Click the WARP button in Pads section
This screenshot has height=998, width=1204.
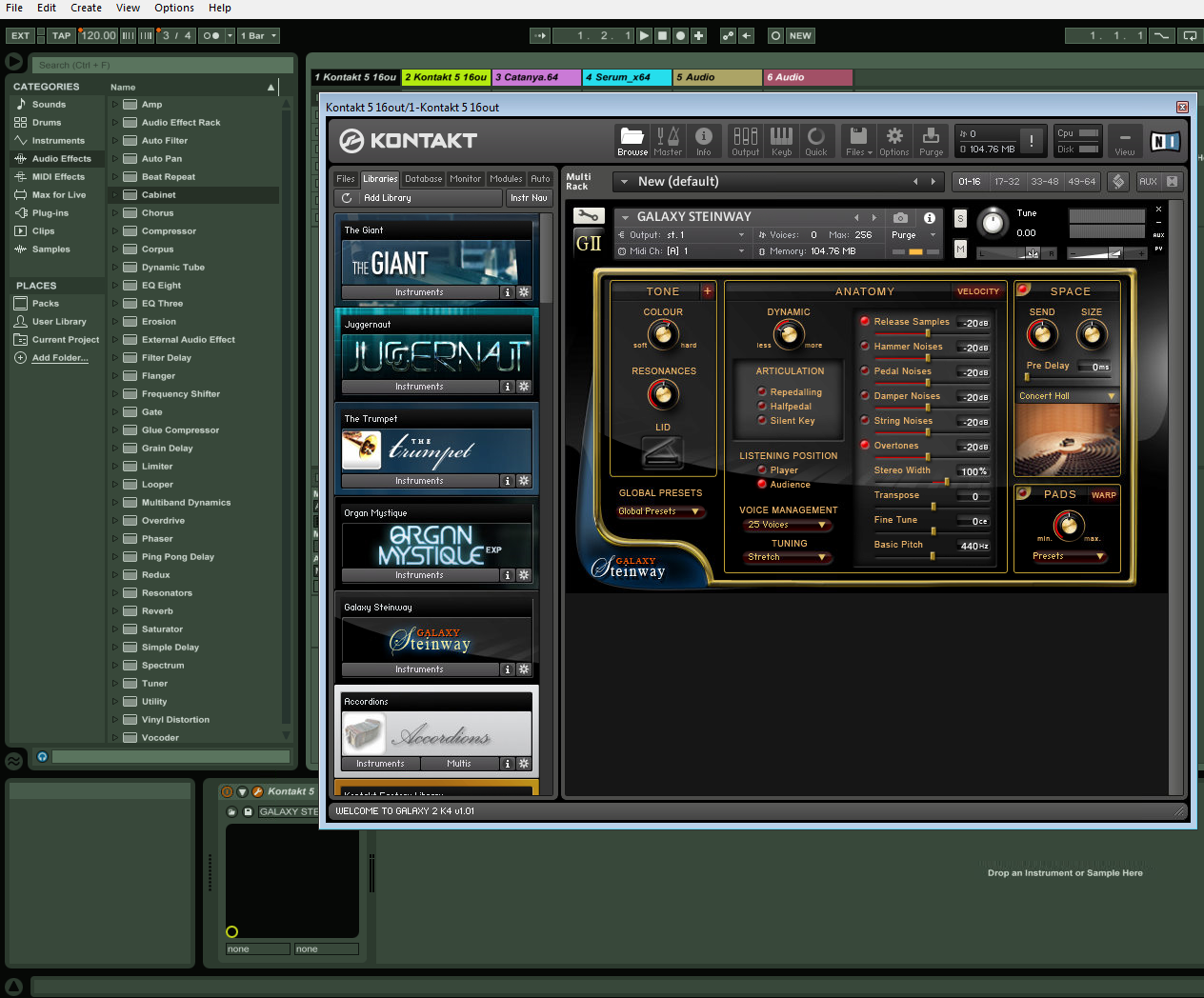(x=1104, y=495)
